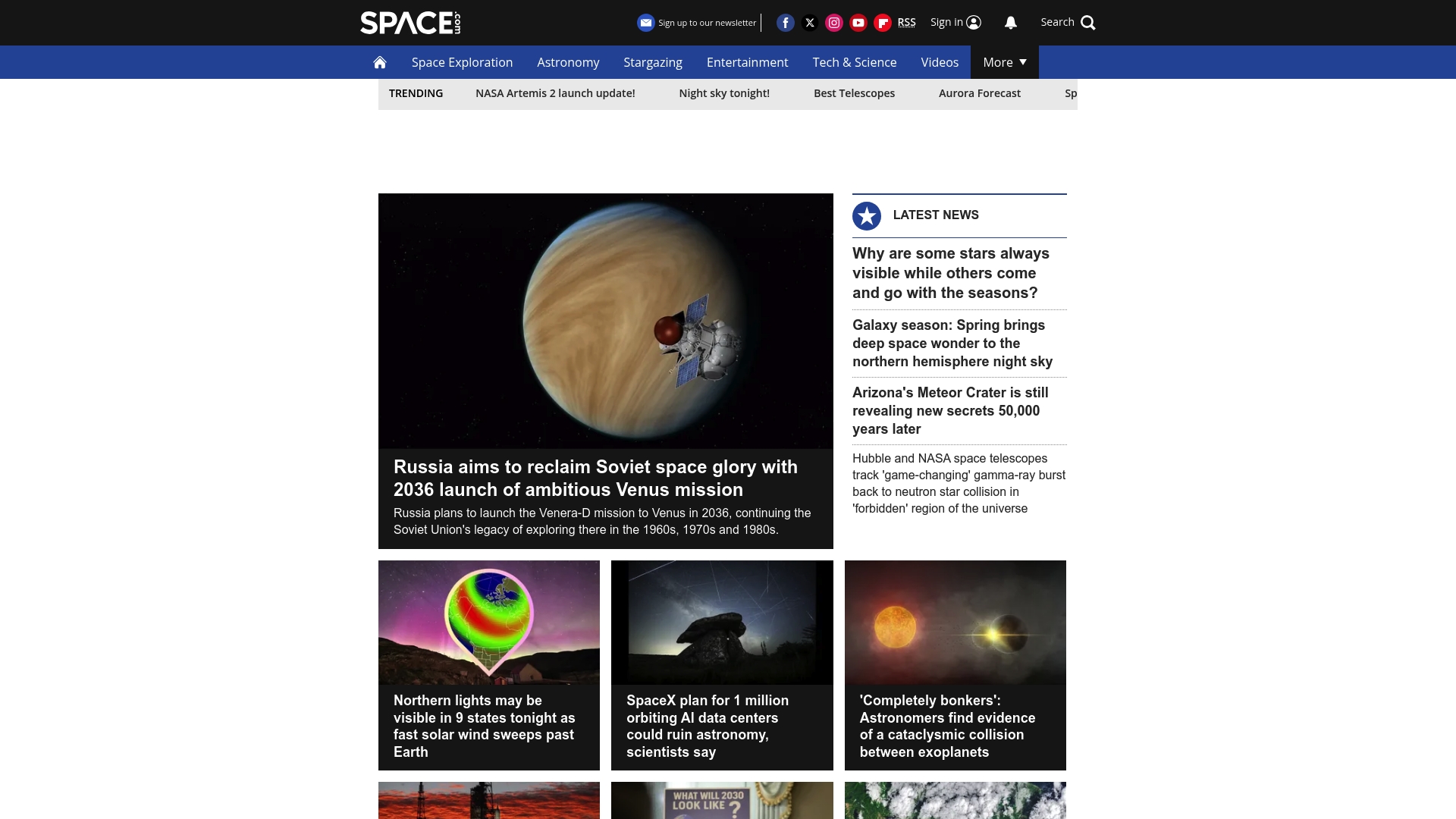Open the YouTube social icon
This screenshot has height=819, width=1456.
pyautogui.click(x=858, y=23)
